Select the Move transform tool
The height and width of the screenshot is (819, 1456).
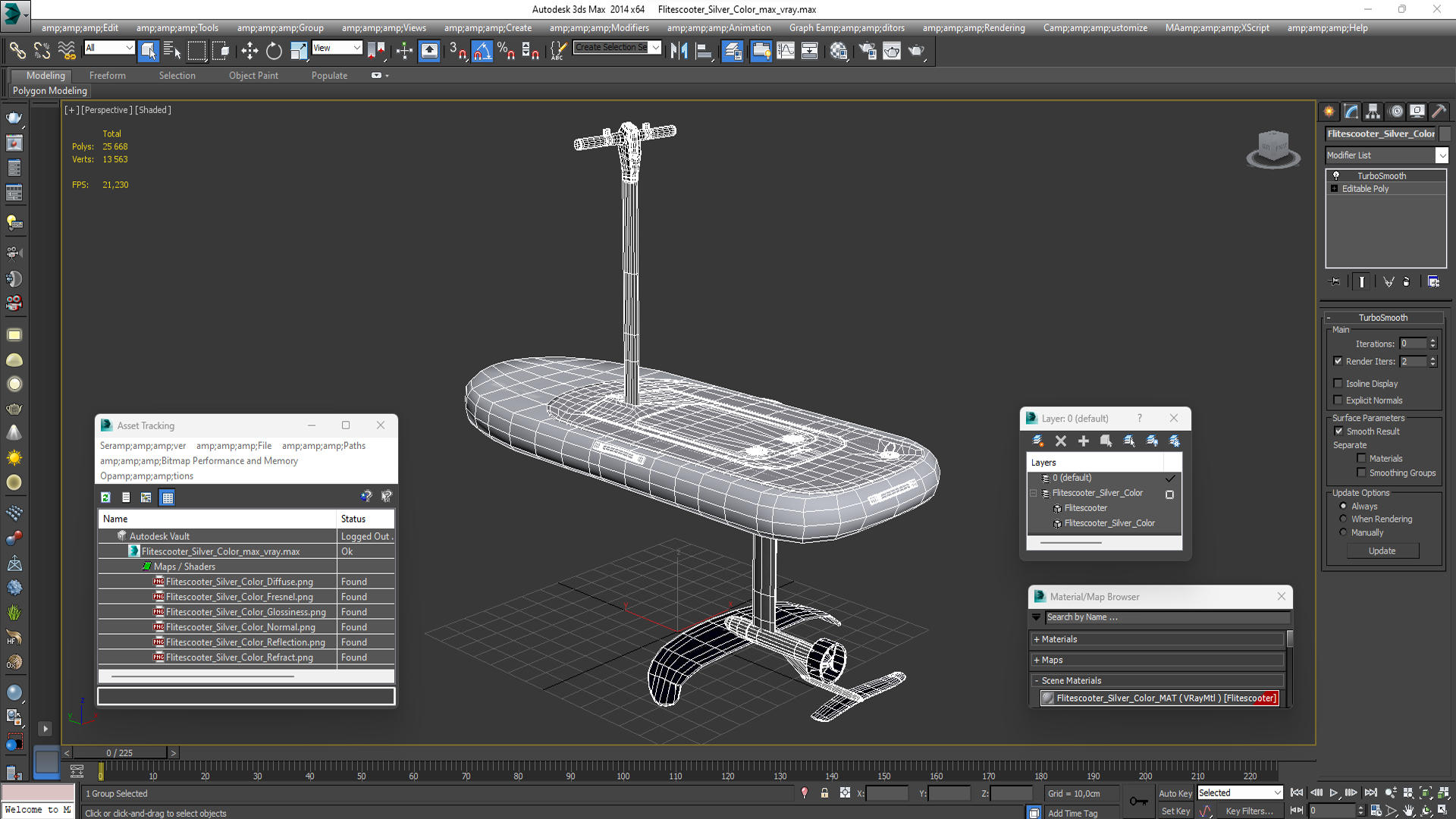[249, 51]
